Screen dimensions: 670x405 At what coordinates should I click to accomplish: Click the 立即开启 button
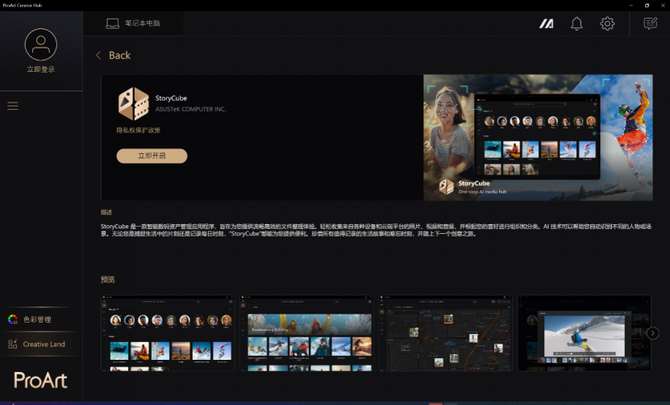(x=152, y=156)
